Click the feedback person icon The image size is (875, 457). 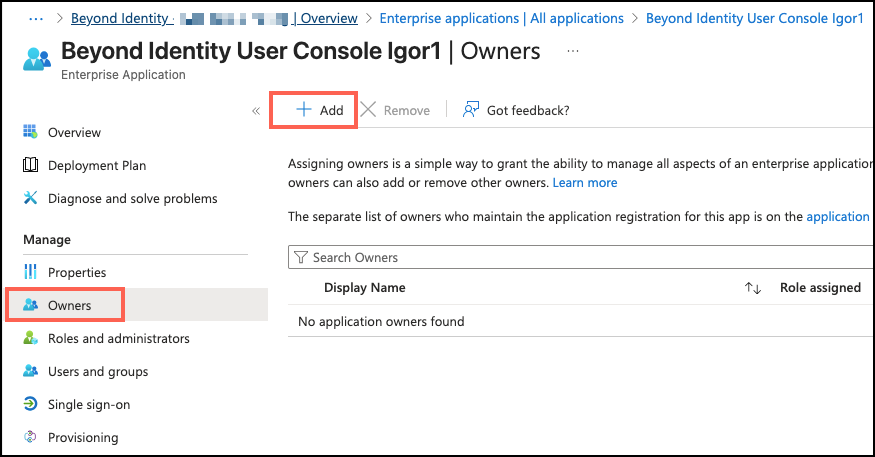pyautogui.click(x=470, y=109)
